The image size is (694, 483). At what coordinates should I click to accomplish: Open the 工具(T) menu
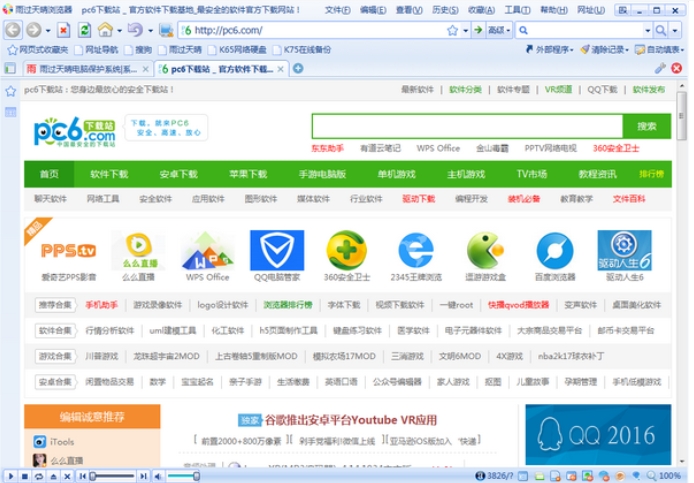pyautogui.click(x=517, y=10)
